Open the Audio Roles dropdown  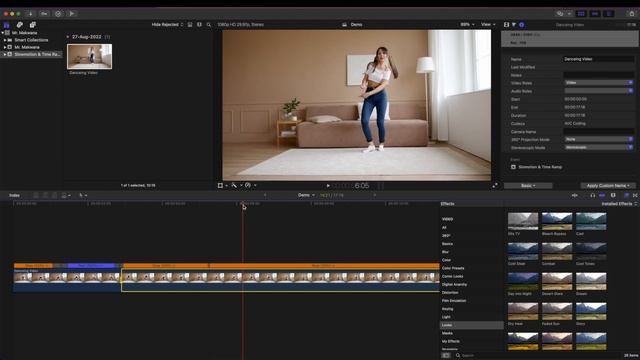point(598,91)
